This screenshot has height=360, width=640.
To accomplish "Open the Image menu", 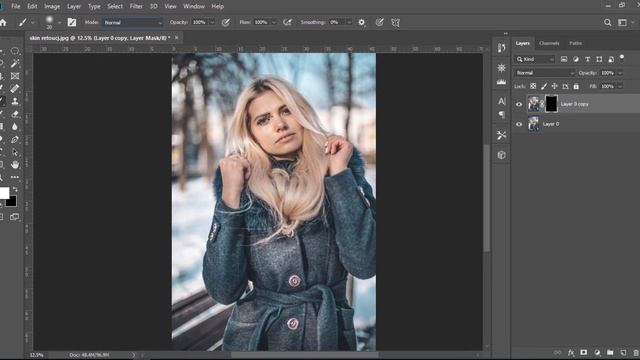I will pos(52,6).
